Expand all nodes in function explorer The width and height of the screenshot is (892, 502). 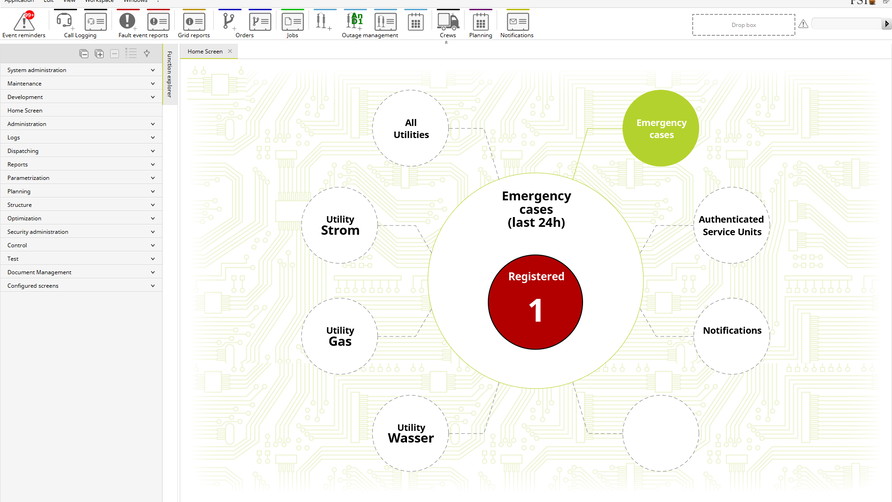pyautogui.click(x=100, y=54)
